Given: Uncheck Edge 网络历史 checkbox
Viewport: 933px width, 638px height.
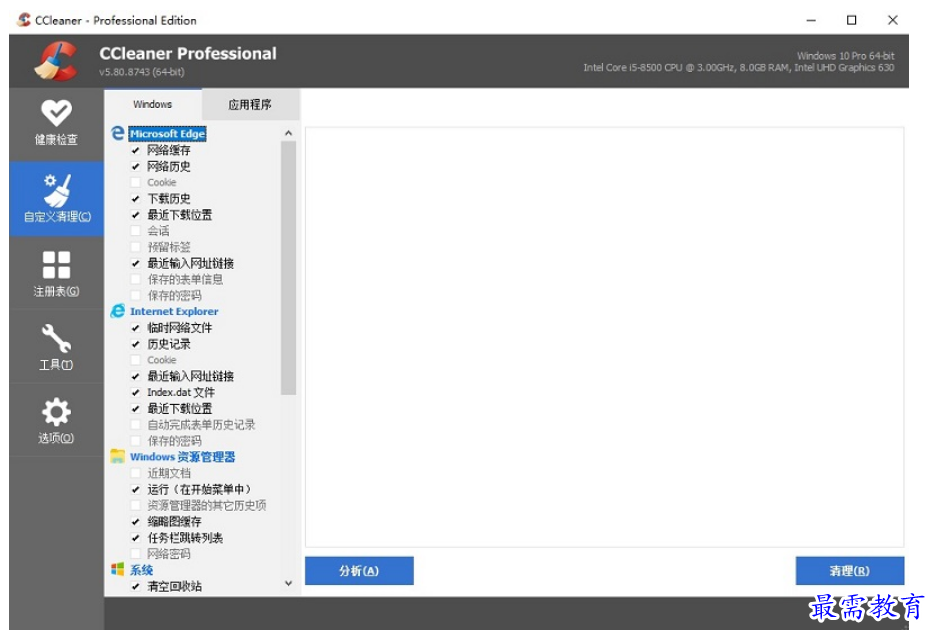Looking at the screenshot, I should coord(136,166).
